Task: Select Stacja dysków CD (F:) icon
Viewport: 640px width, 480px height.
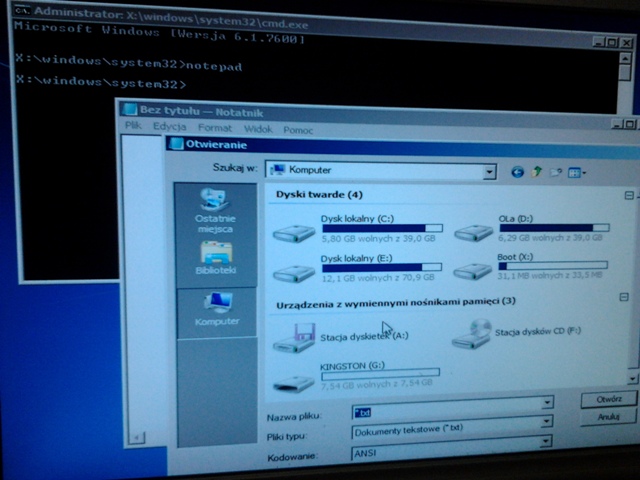Action: tap(472, 334)
